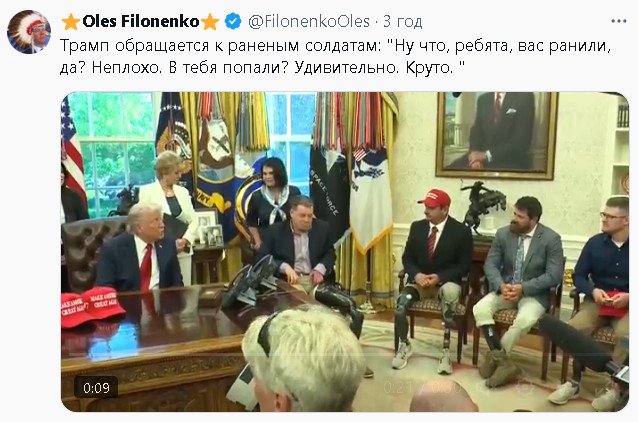Click the bronze horse statue in the video frame

click(483, 208)
